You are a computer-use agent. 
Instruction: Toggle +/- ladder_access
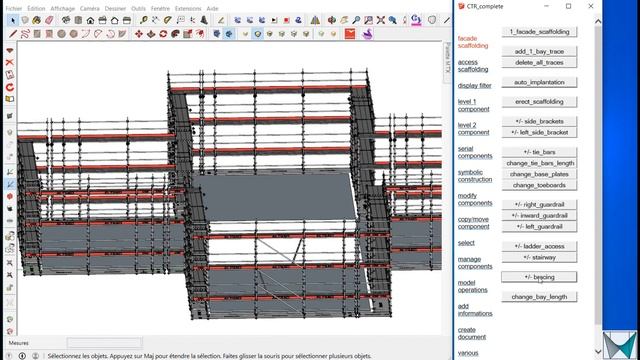539,246
